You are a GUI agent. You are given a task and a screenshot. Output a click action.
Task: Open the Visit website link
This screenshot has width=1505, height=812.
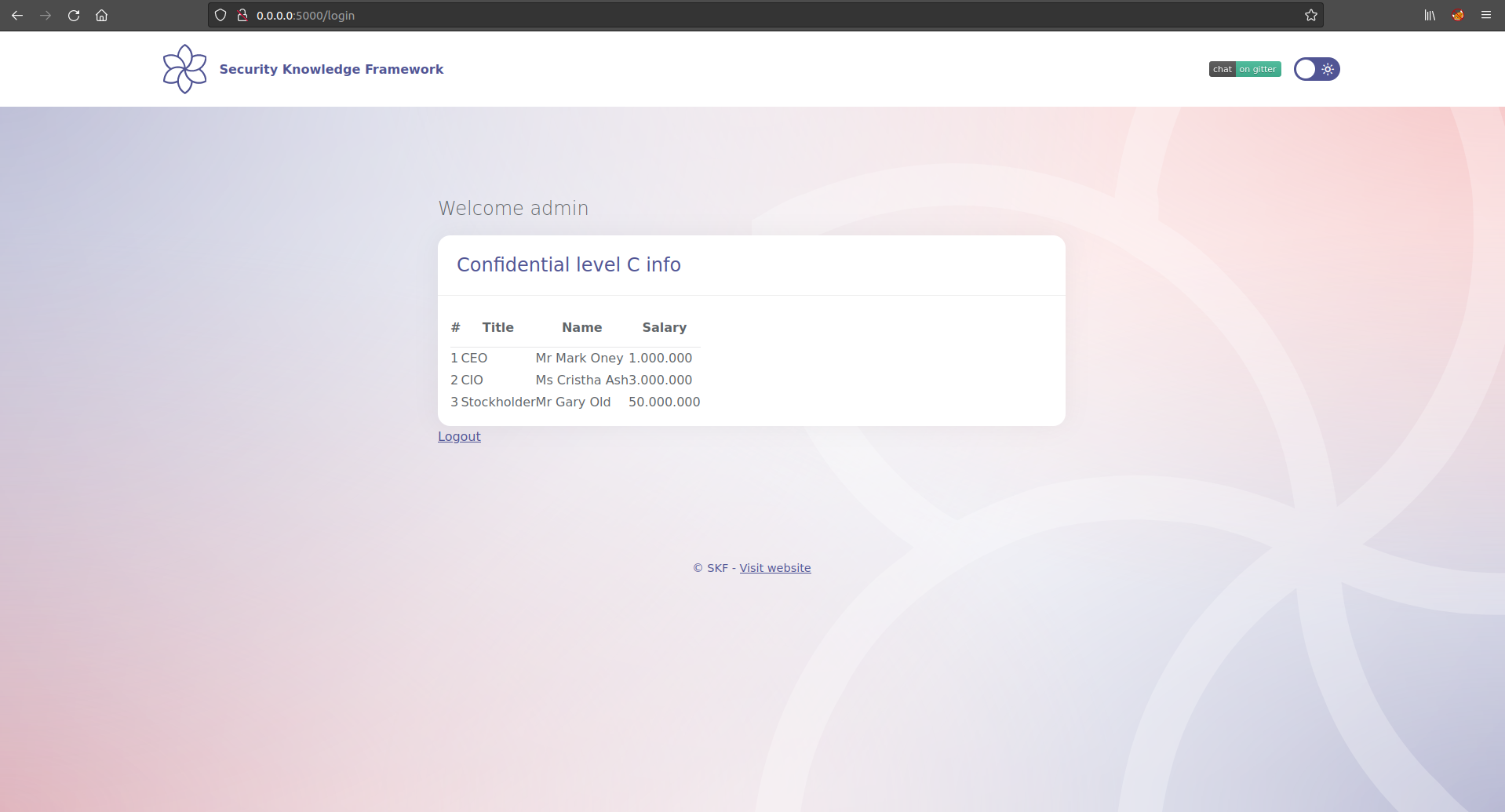coord(775,568)
